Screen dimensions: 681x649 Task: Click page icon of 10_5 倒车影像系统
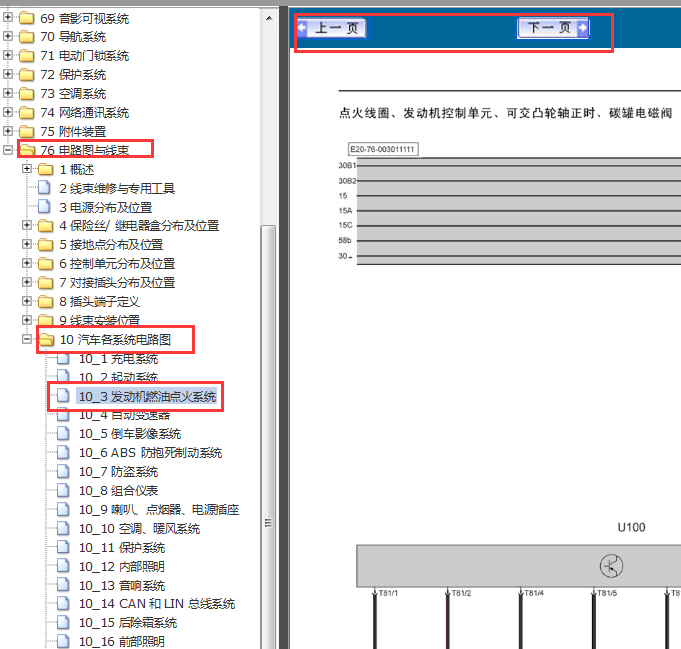point(63,433)
